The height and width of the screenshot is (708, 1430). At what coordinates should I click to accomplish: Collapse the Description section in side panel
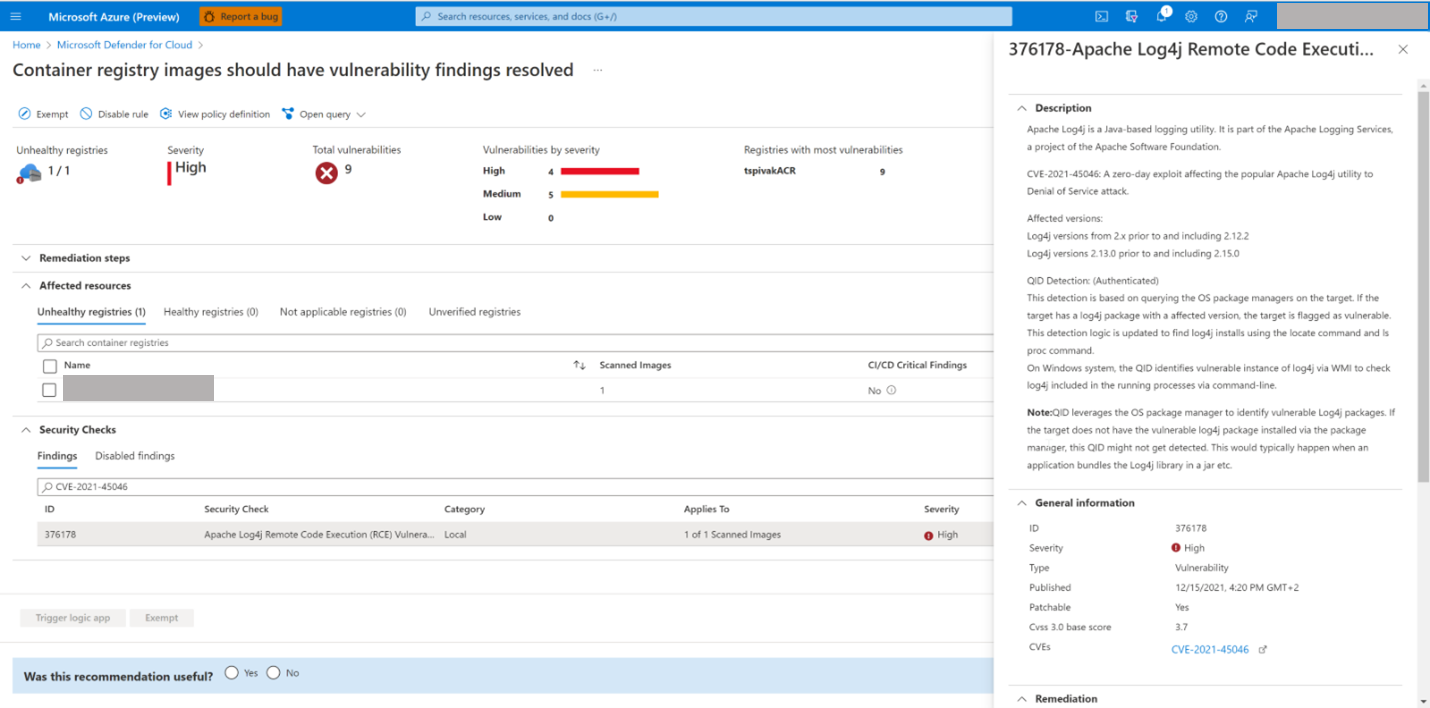[x=1022, y=108]
